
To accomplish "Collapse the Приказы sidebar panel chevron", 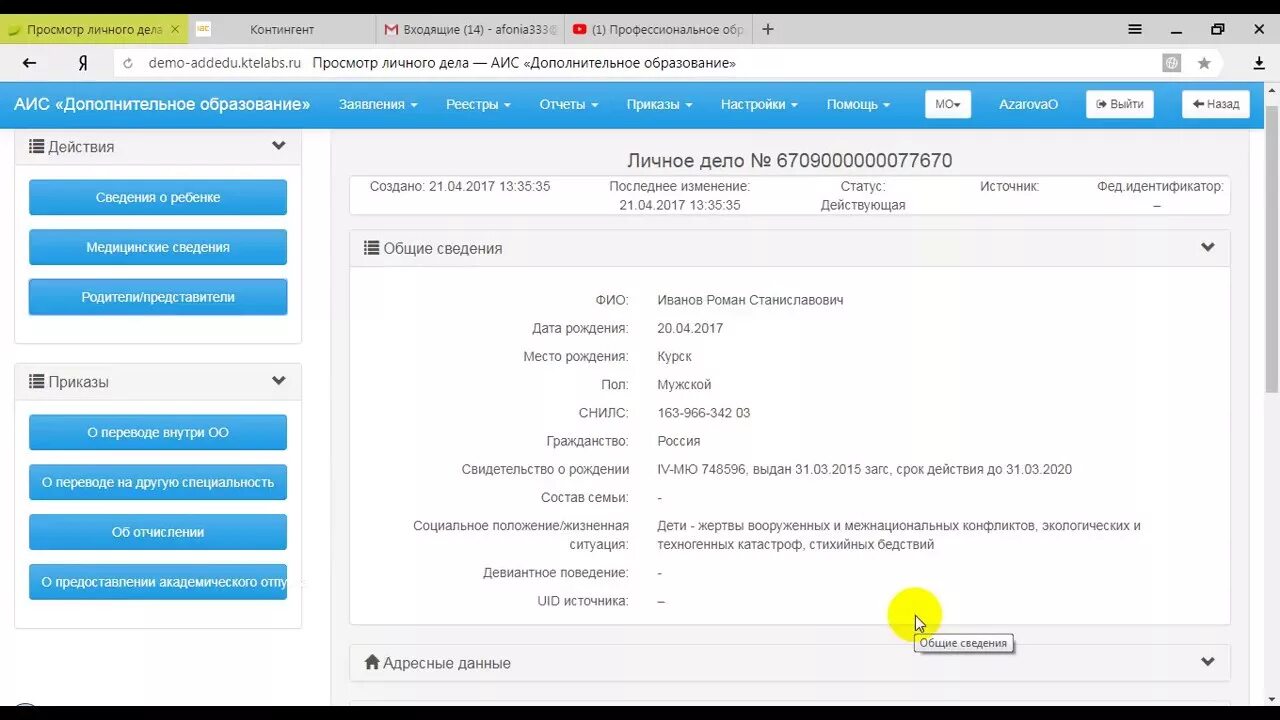I will point(279,381).
